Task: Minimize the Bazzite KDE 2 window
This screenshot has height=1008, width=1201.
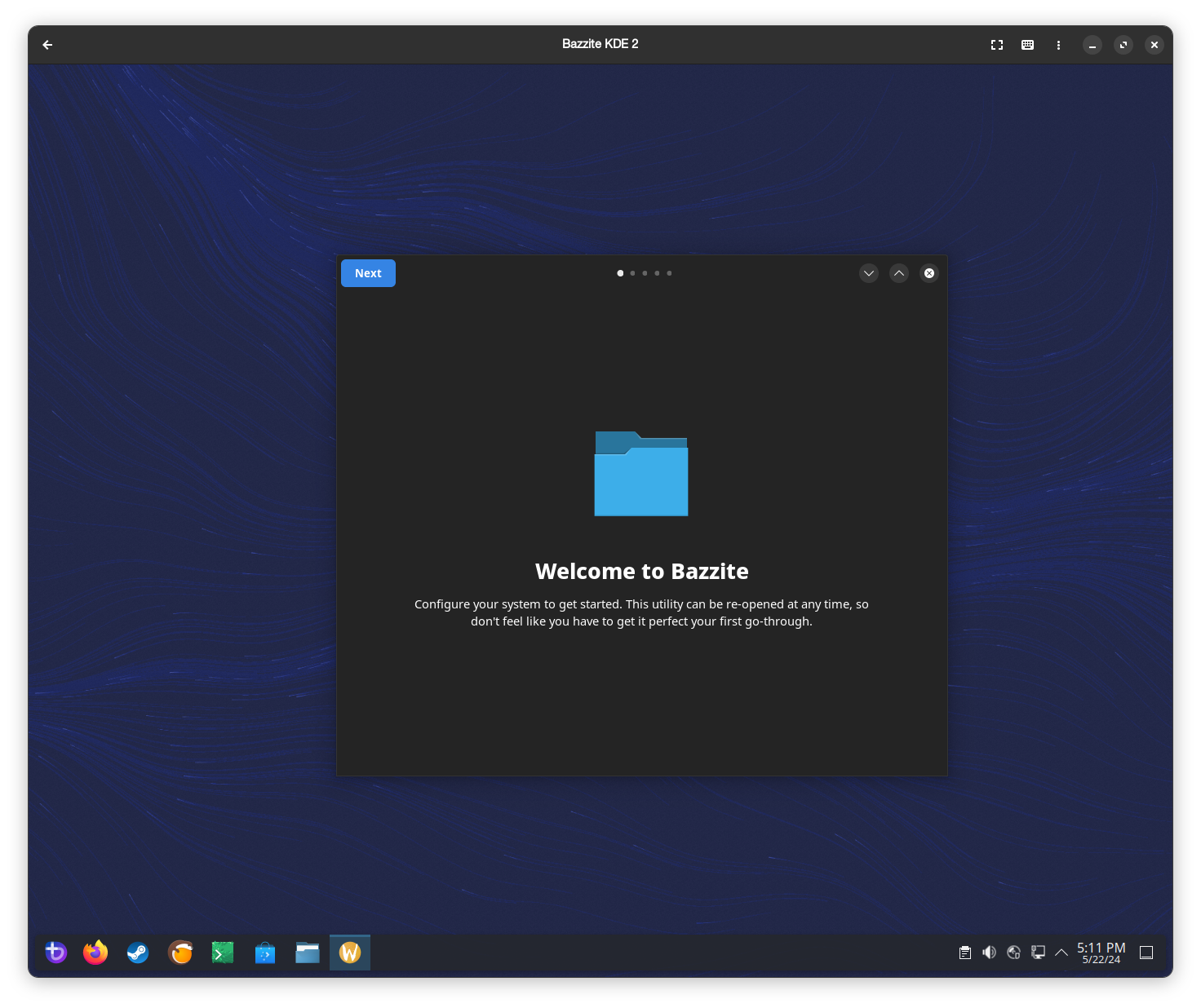Action: coord(1092,45)
